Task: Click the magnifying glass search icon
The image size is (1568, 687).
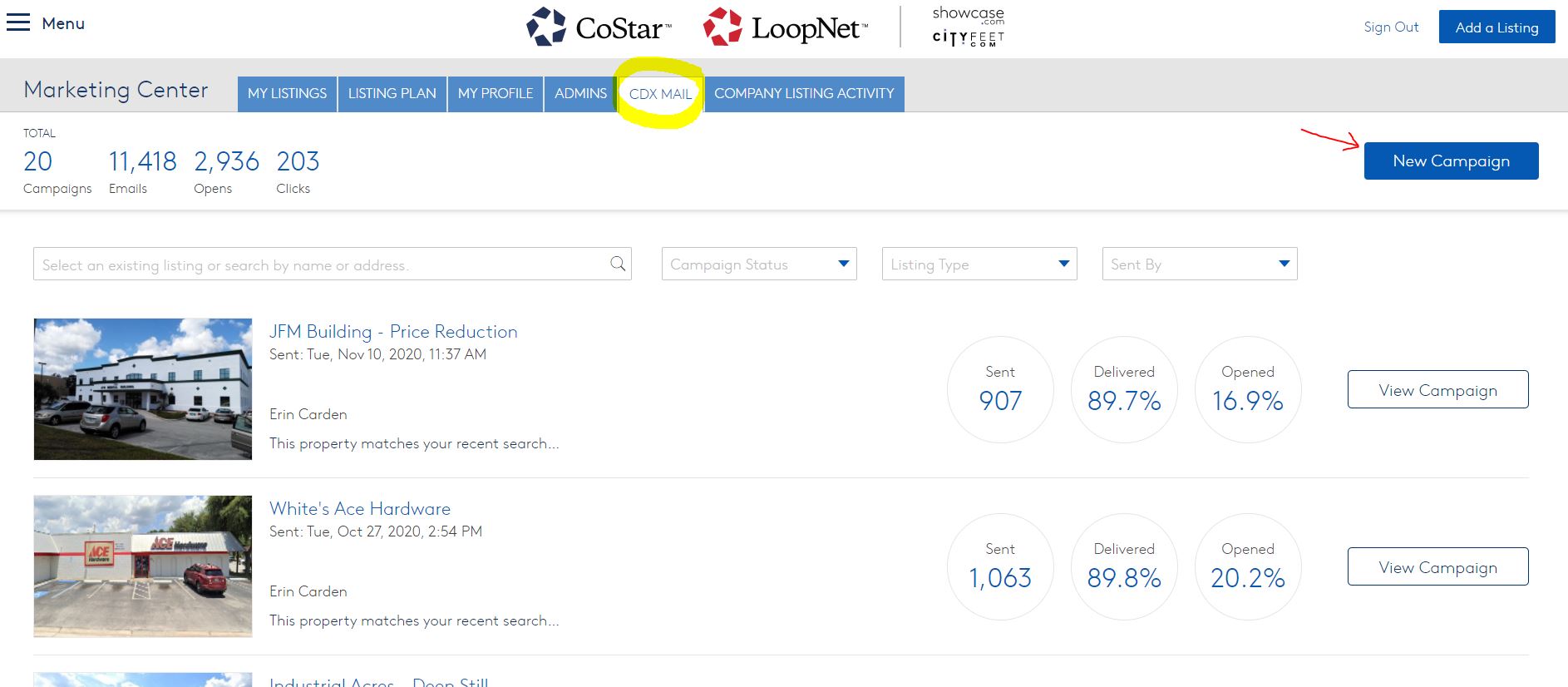Action: (618, 264)
